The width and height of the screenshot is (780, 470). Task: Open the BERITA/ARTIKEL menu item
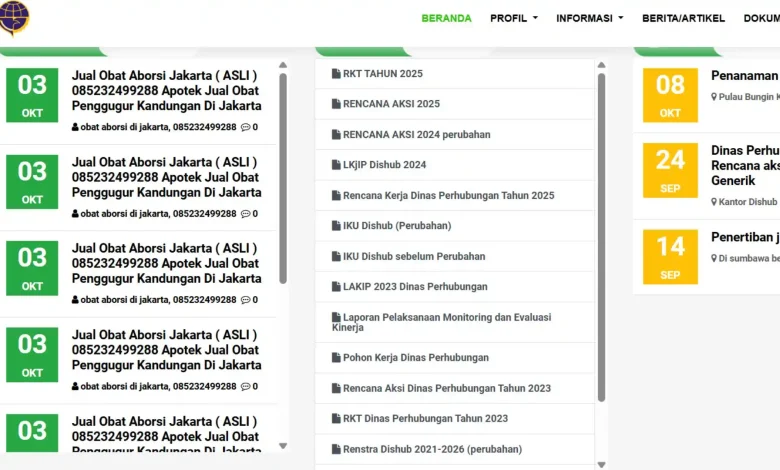(683, 18)
